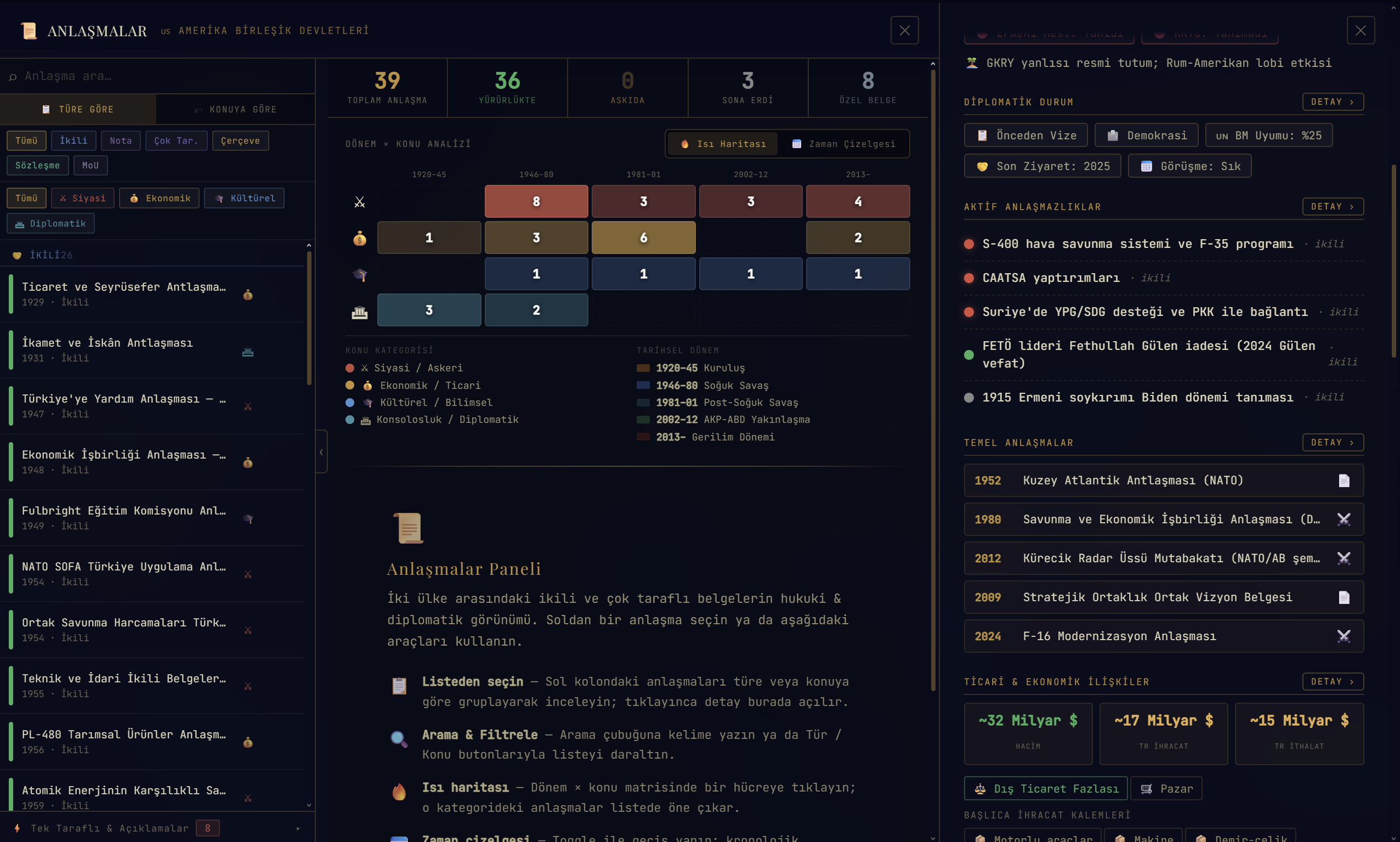Enable the Siyasi topic filter
This screenshot has height=842, width=1400.
pyautogui.click(x=83, y=198)
